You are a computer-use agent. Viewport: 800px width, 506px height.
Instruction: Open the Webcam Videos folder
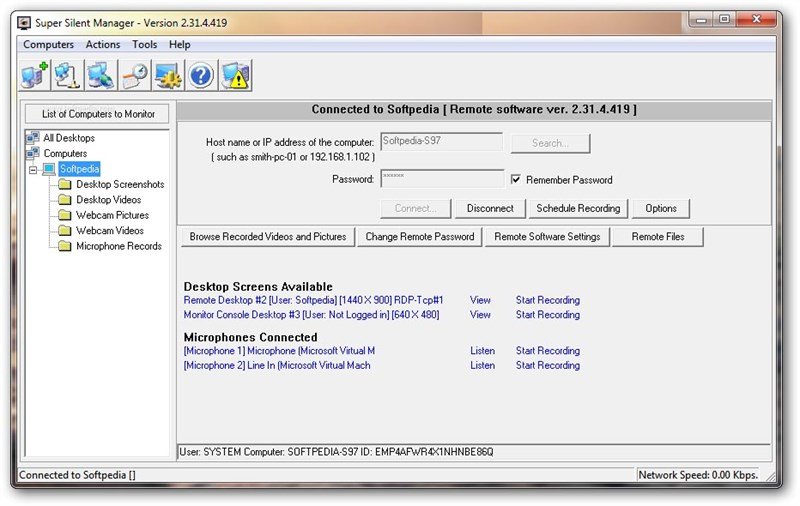109,231
